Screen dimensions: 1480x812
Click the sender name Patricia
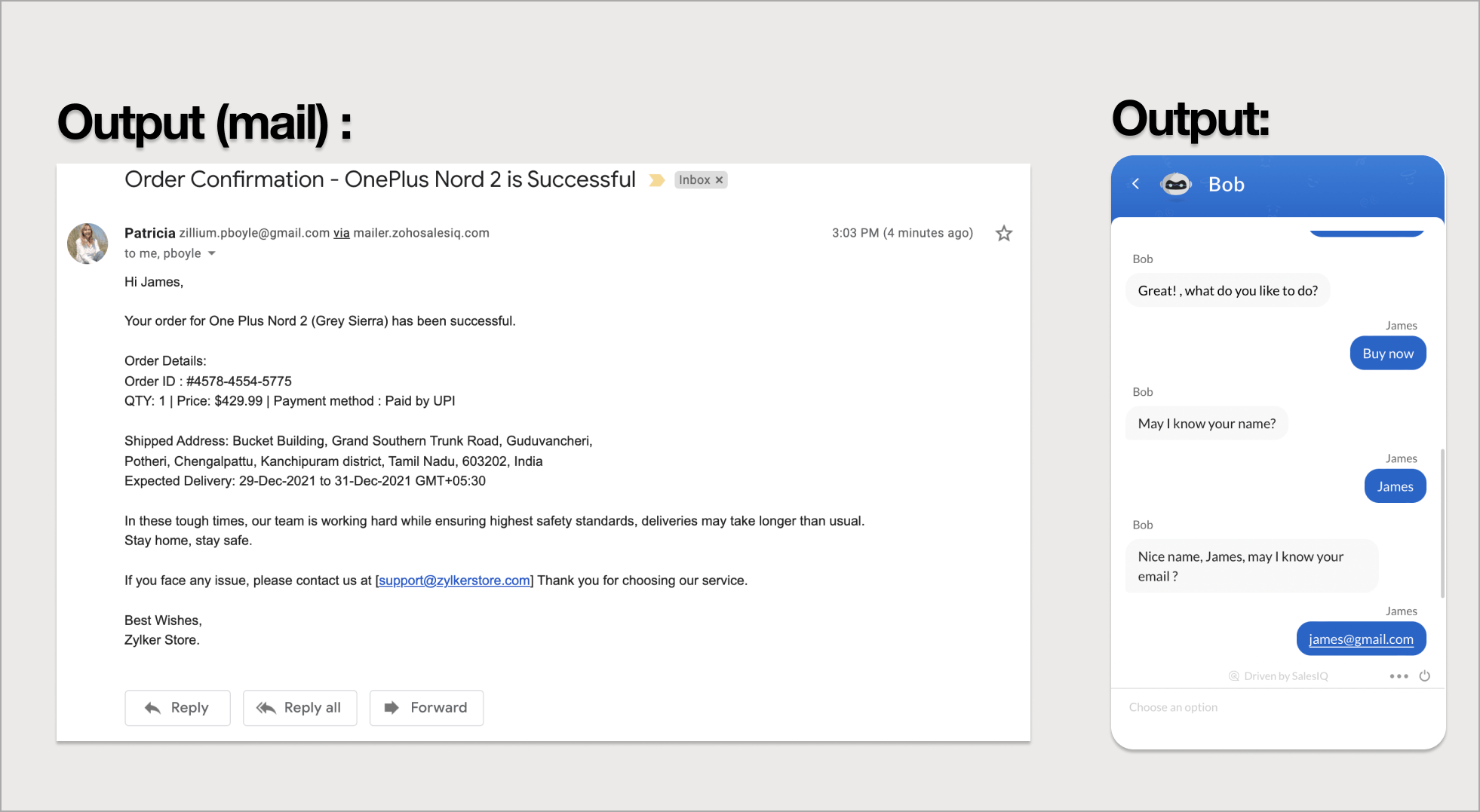pos(149,233)
